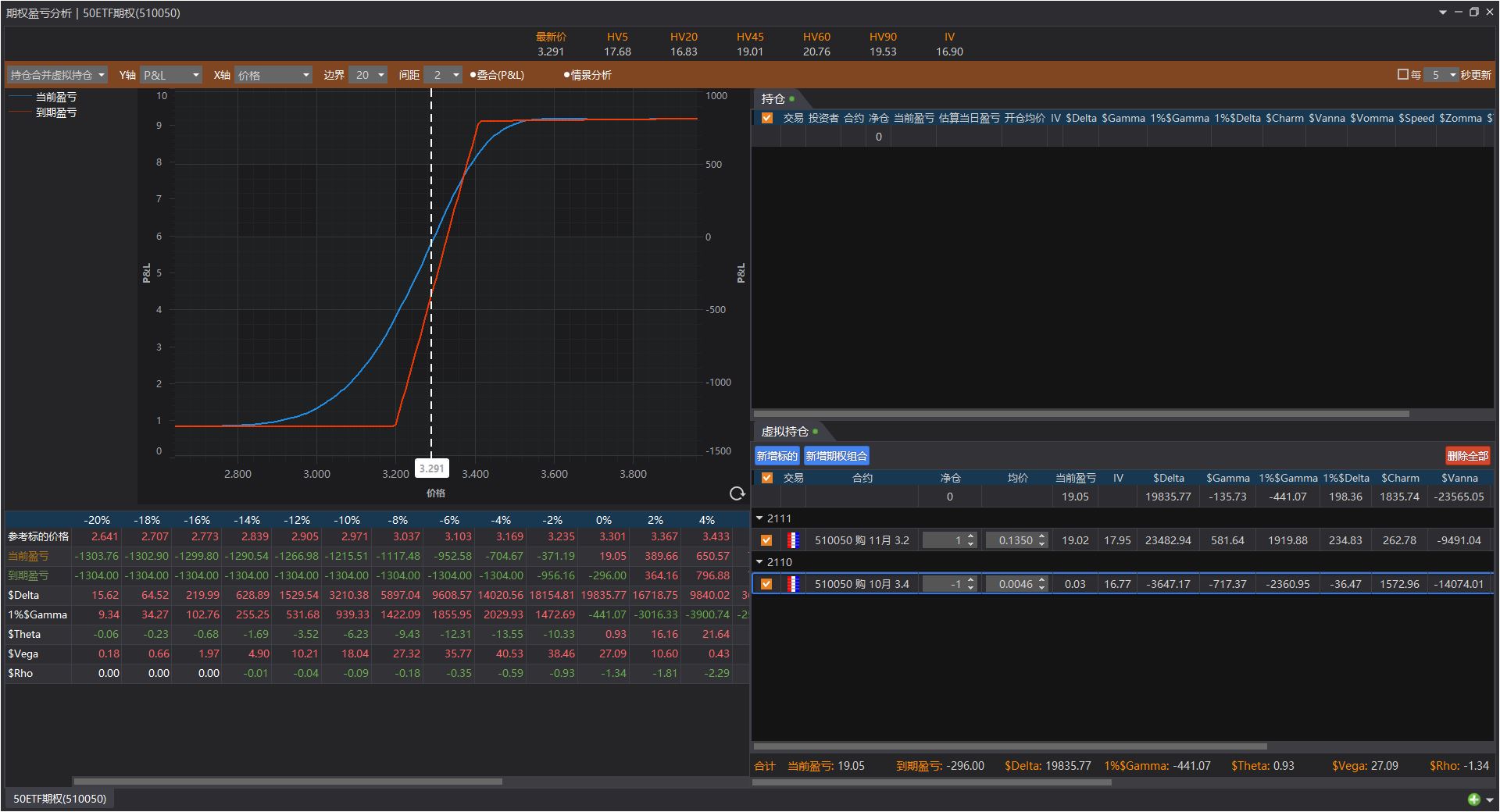Click the 均价 field showing 0.1350
This screenshot has width=1500, height=812.
tap(1015, 540)
